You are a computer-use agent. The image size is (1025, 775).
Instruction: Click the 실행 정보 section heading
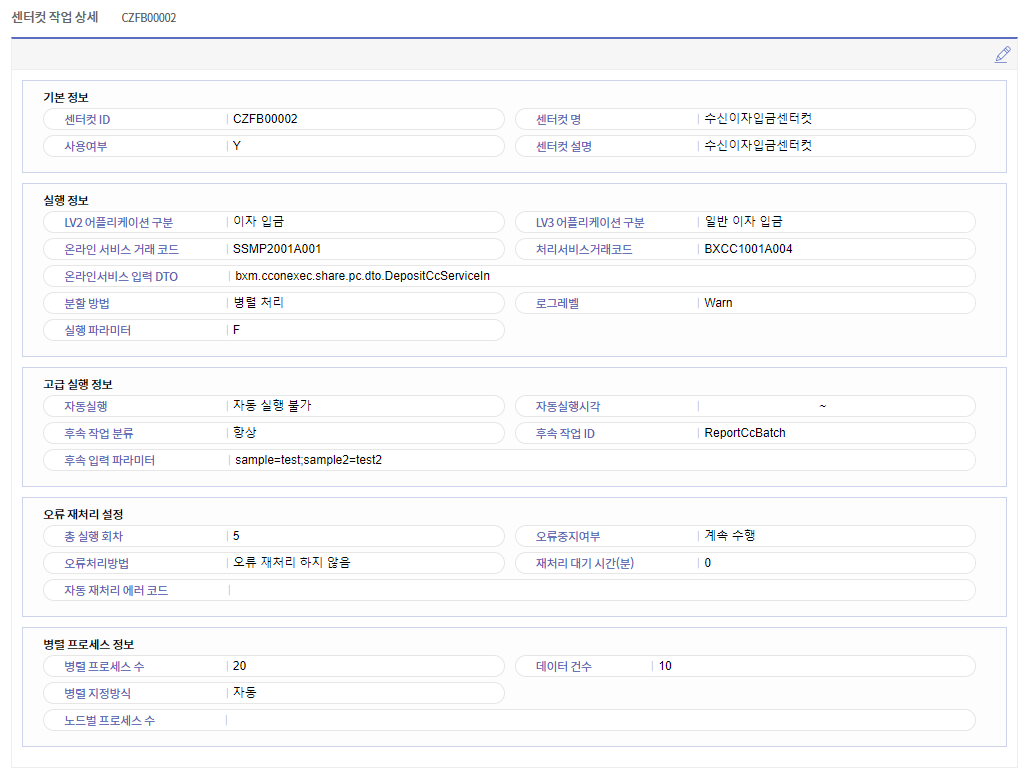coord(65,200)
